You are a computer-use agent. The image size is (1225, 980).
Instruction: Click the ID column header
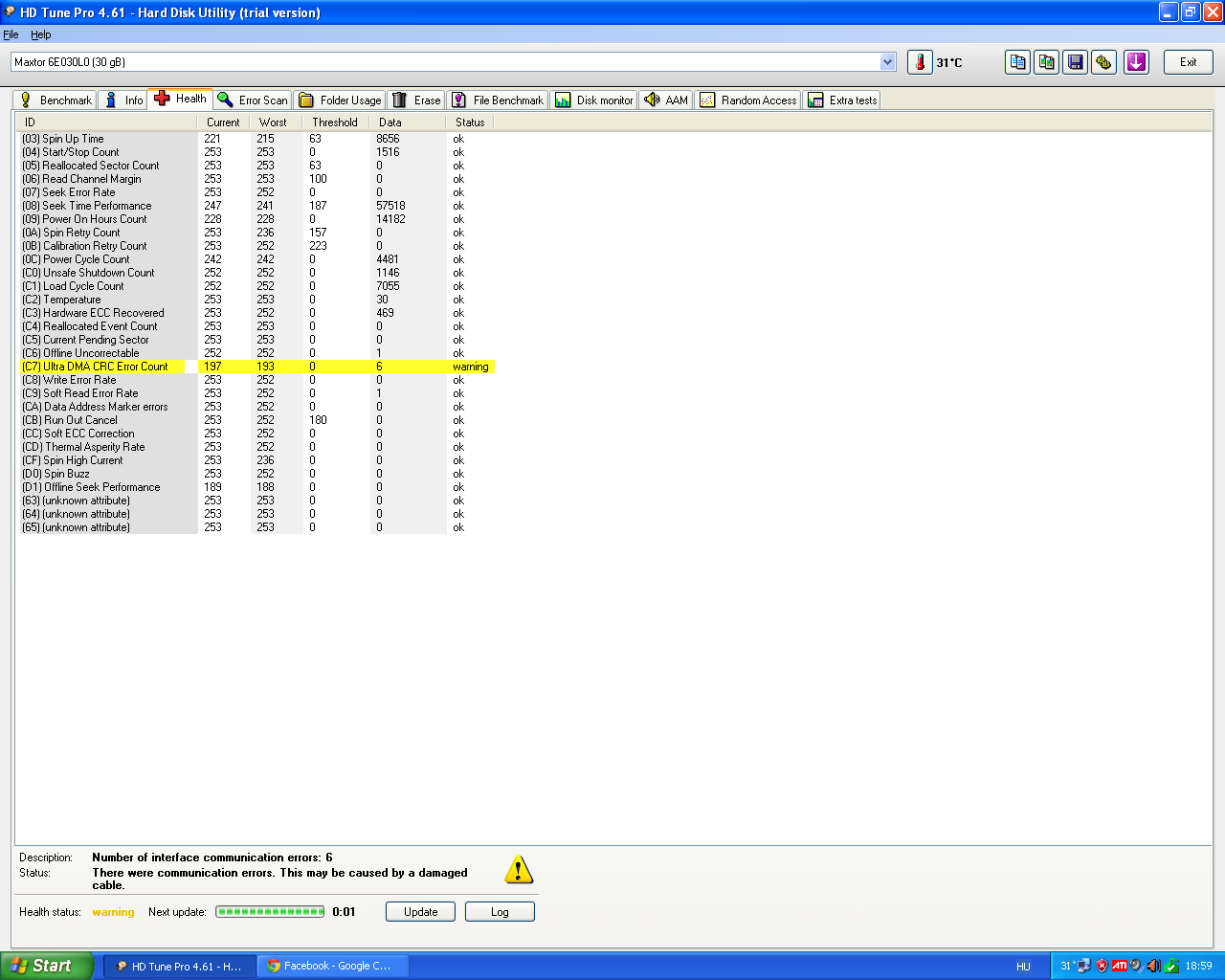[x=107, y=122]
